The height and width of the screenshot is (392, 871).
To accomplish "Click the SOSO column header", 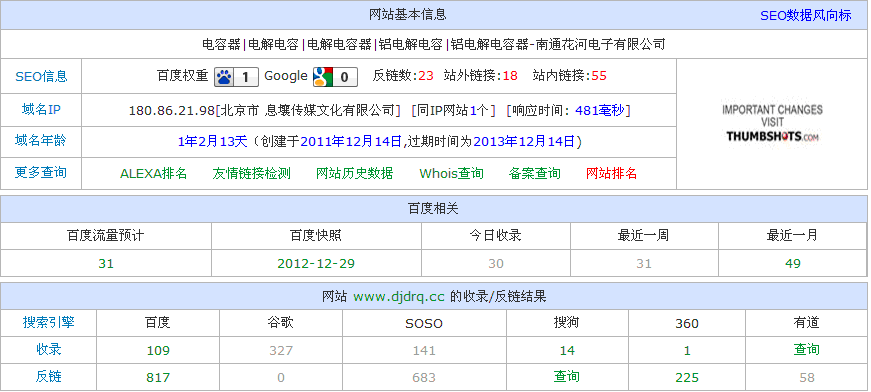I will (x=424, y=323).
